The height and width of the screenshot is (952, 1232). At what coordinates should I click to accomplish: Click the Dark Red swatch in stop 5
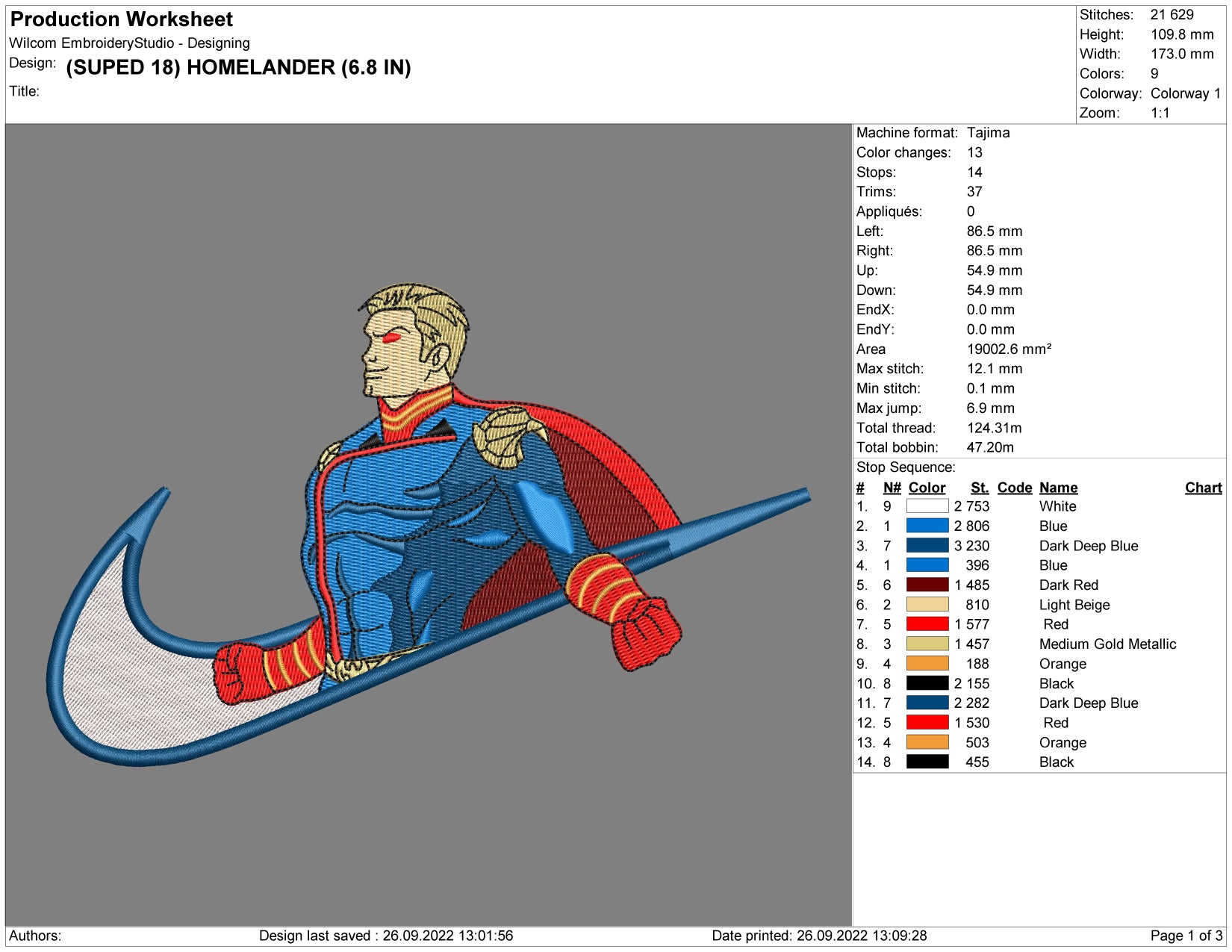pos(927,585)
